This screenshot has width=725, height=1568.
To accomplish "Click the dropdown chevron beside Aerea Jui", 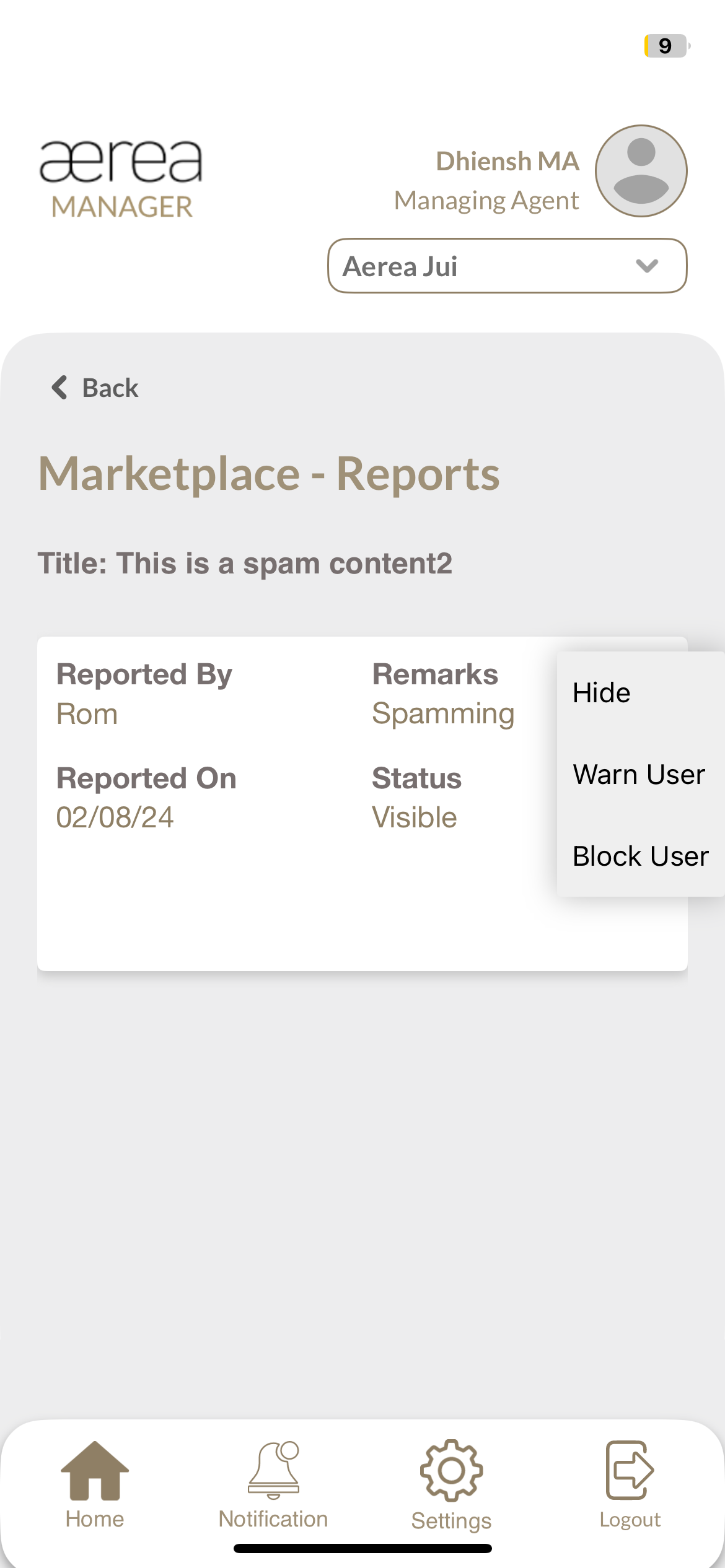I will pyautogui.click(x=647, y=266).
